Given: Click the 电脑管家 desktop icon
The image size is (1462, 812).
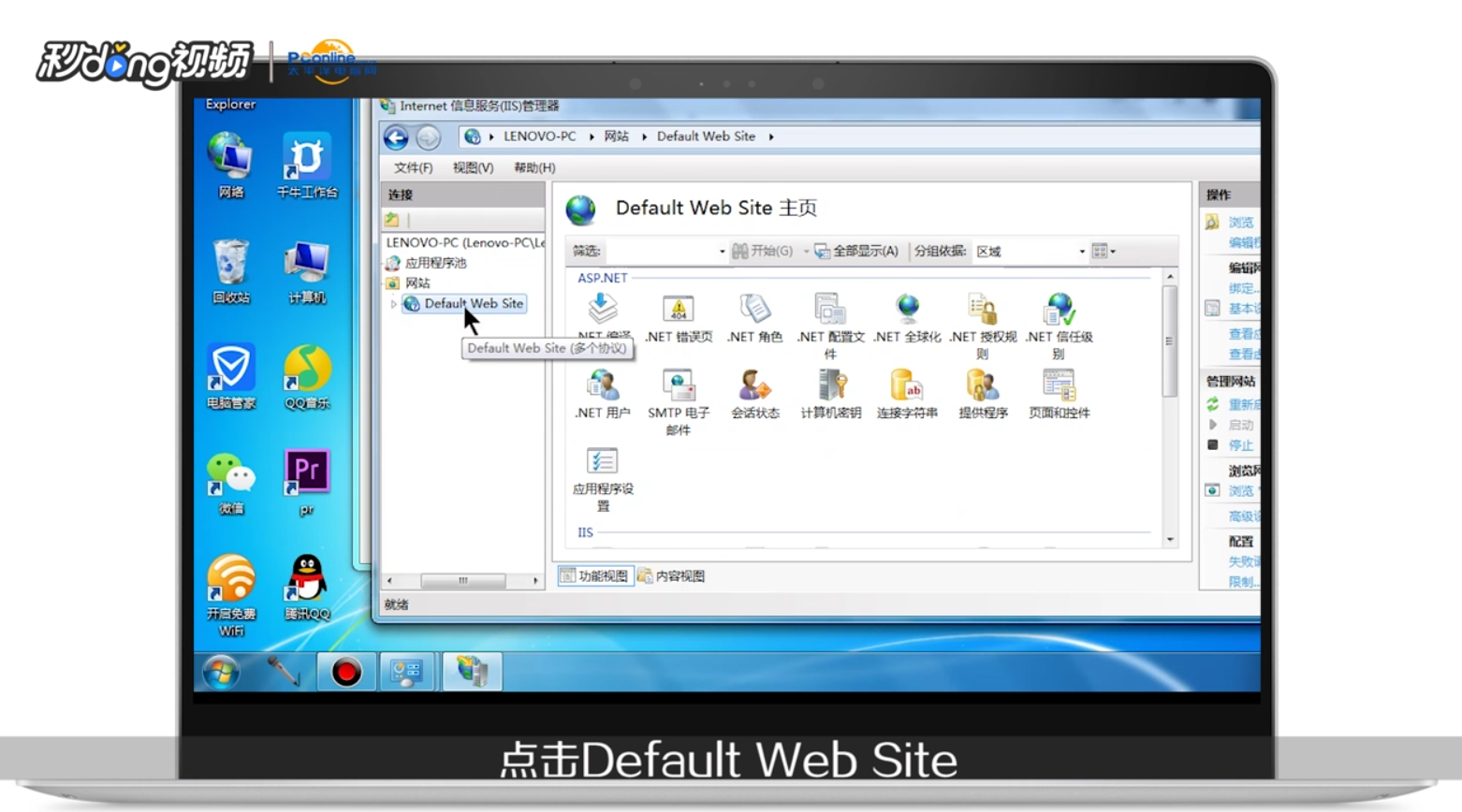Looking at the screenshot, I should pos(230,376).
